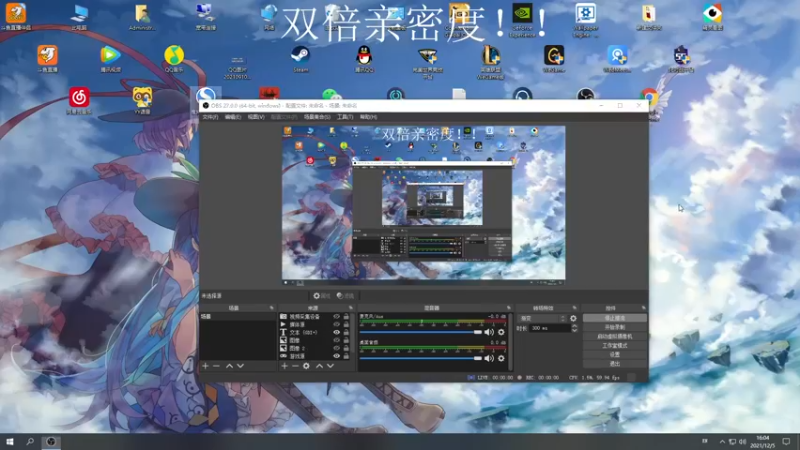
Task: Remove selected source with minus icon
Action: pyautogui.click(x=295, y=366)
